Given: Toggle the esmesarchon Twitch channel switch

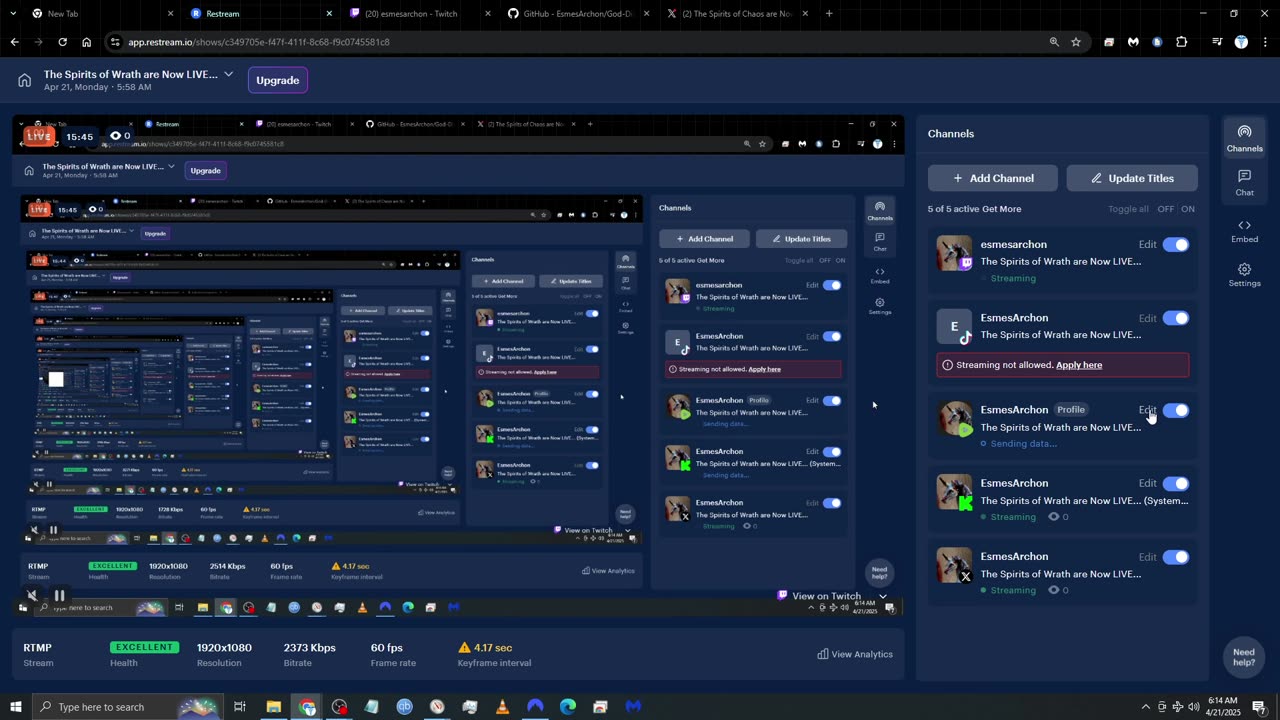Looking at the screenshot, I should (1176, 245).
